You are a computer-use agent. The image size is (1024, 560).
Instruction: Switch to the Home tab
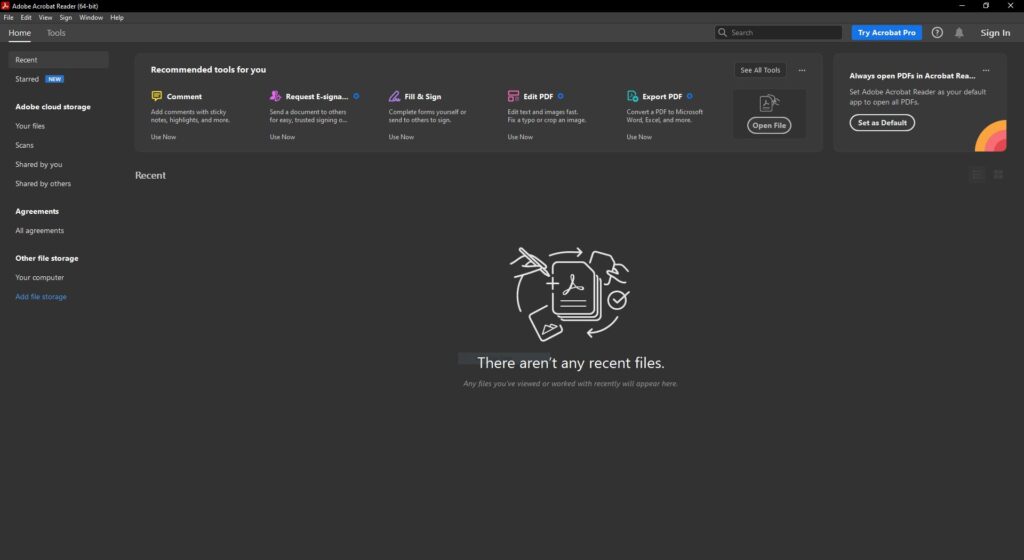(20, 33)
